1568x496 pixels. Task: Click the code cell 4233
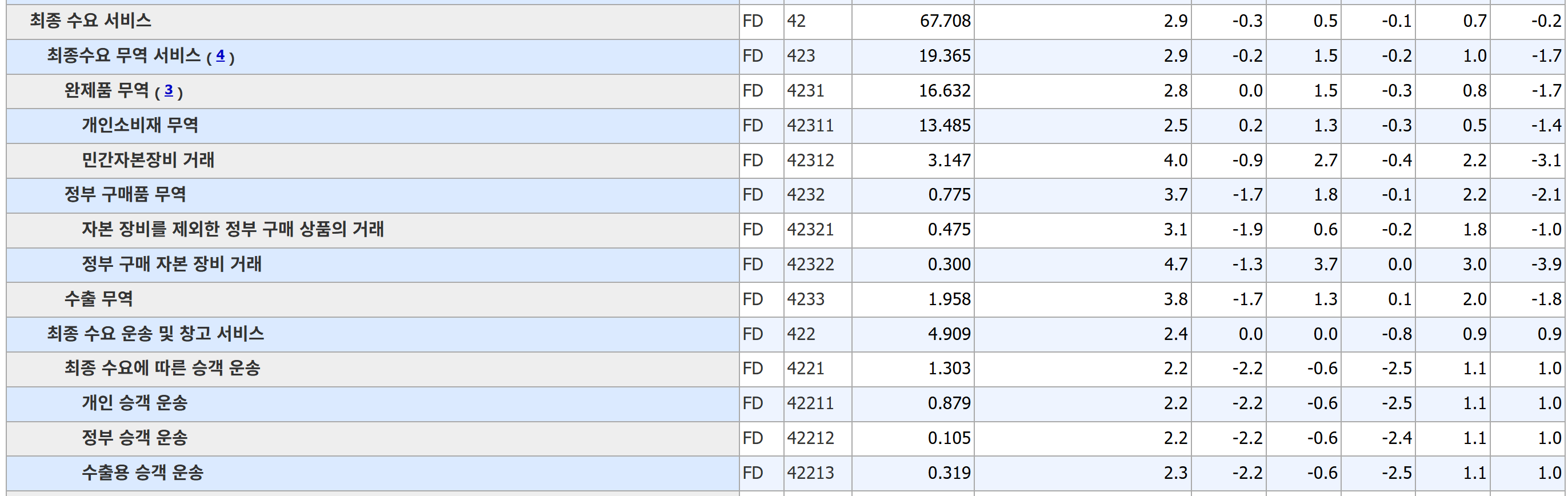point(805,299)
